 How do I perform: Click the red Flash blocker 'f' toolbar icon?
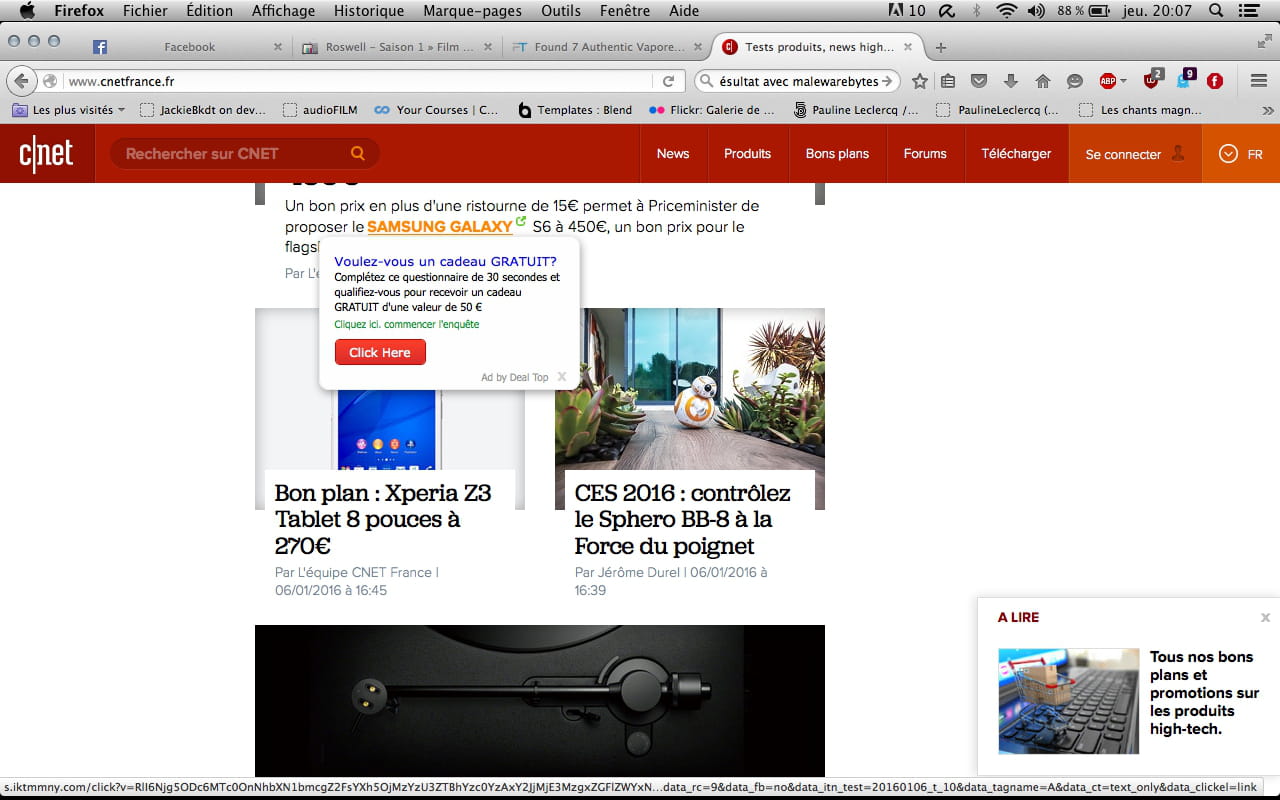[1215, 81]
